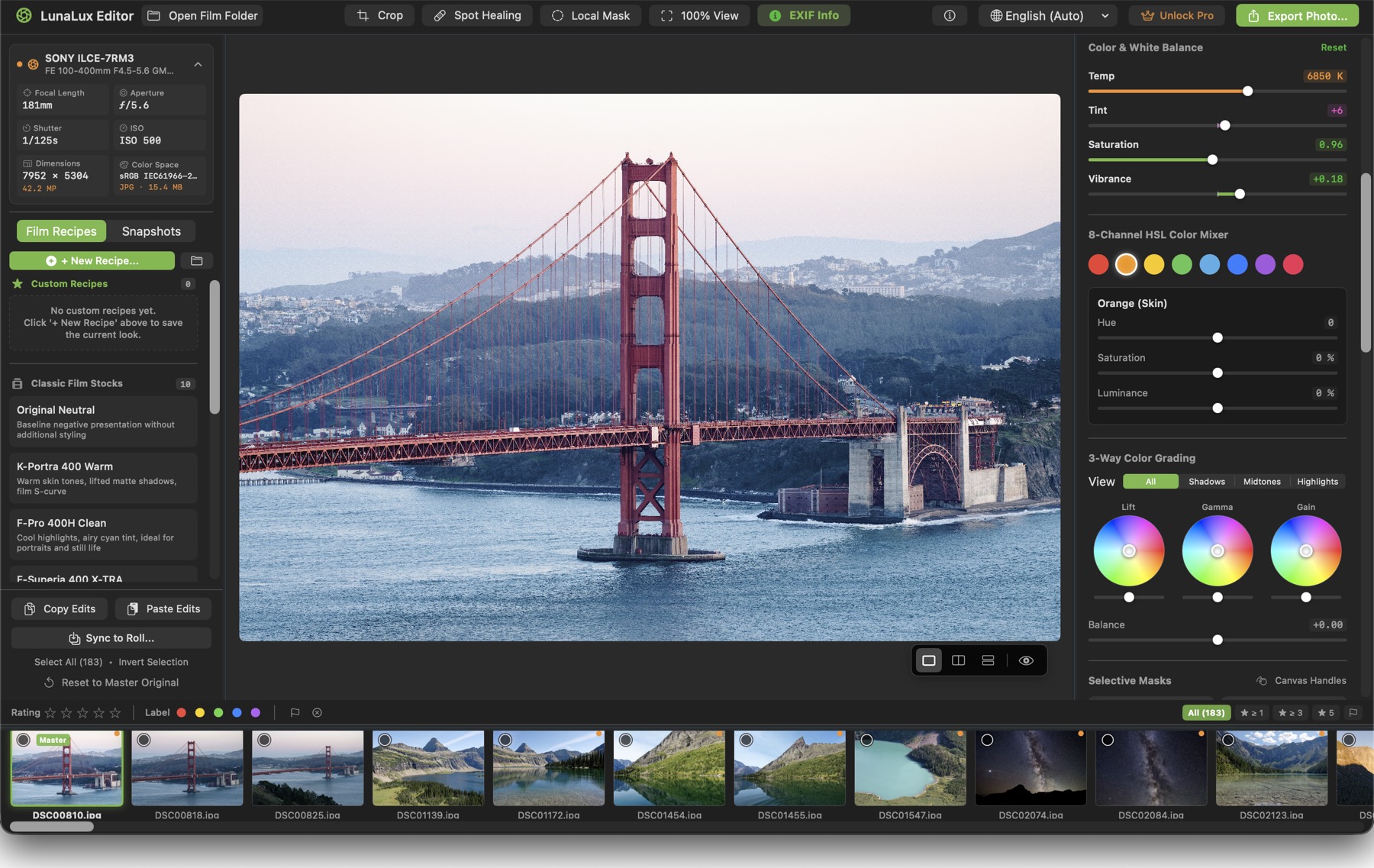Click the flag icon next to labels

pos(295,713)
